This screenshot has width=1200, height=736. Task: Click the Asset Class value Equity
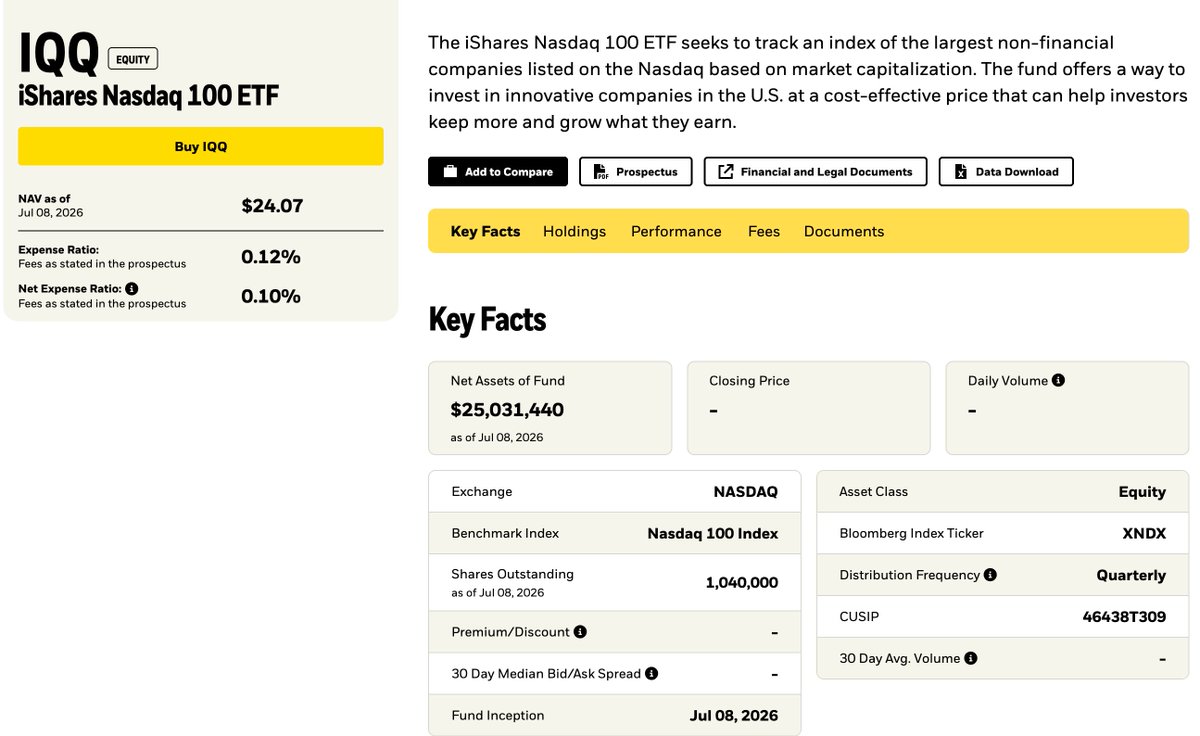1142,492
